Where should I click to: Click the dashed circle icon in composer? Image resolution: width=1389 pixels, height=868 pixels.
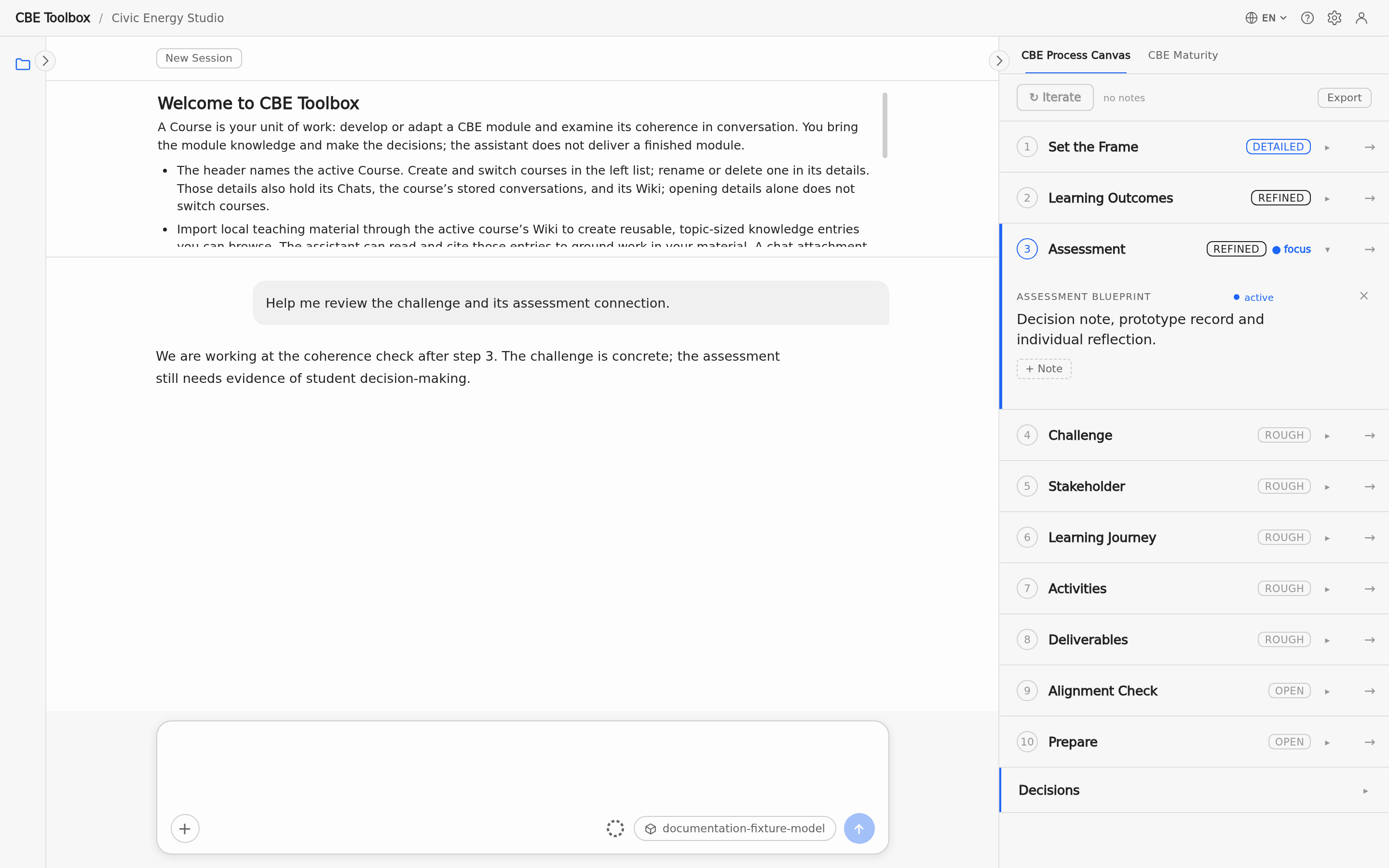tap(615, 828)
